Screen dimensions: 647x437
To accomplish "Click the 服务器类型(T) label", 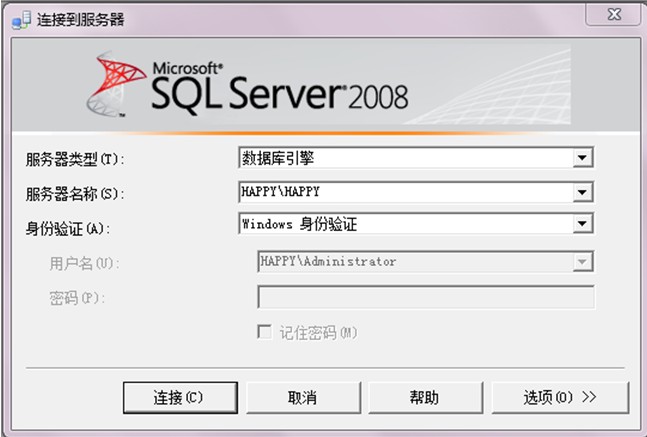I will click(x=75, y=159).
